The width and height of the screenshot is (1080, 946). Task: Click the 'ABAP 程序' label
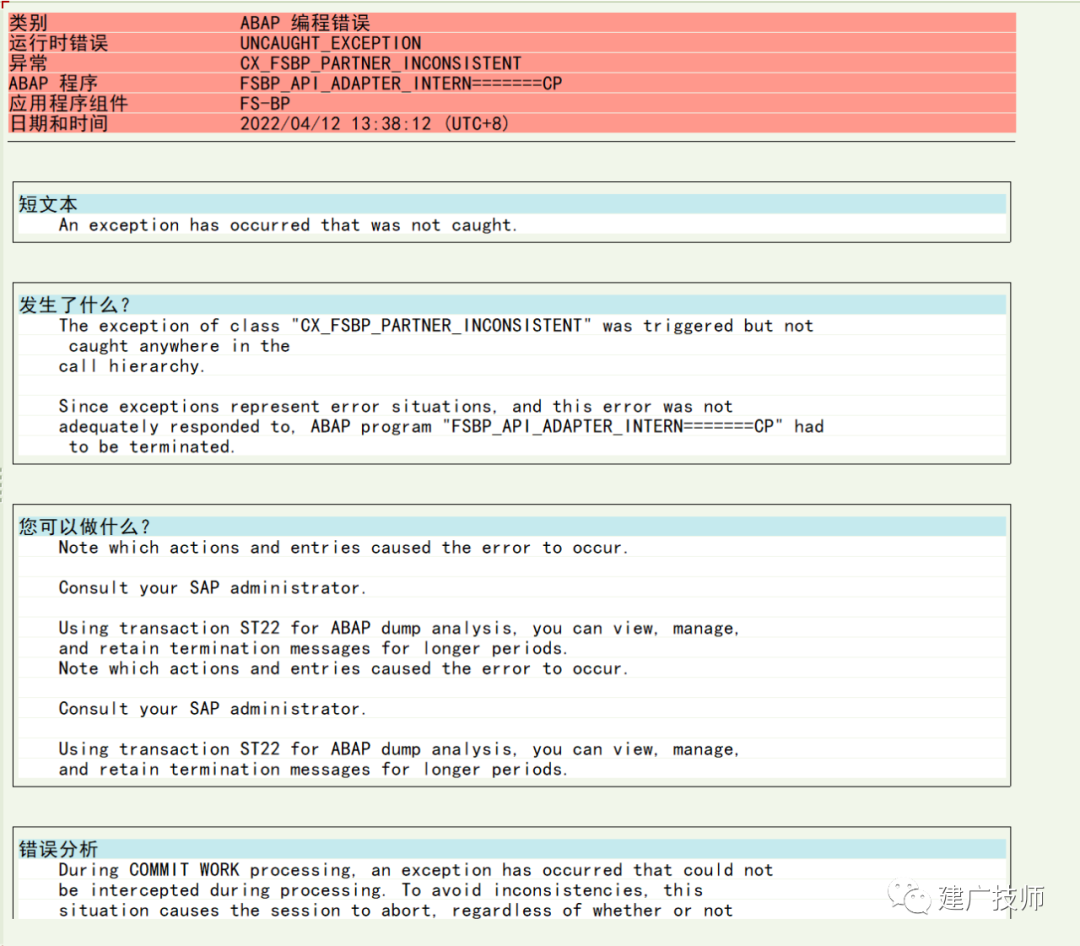point(53,83)
